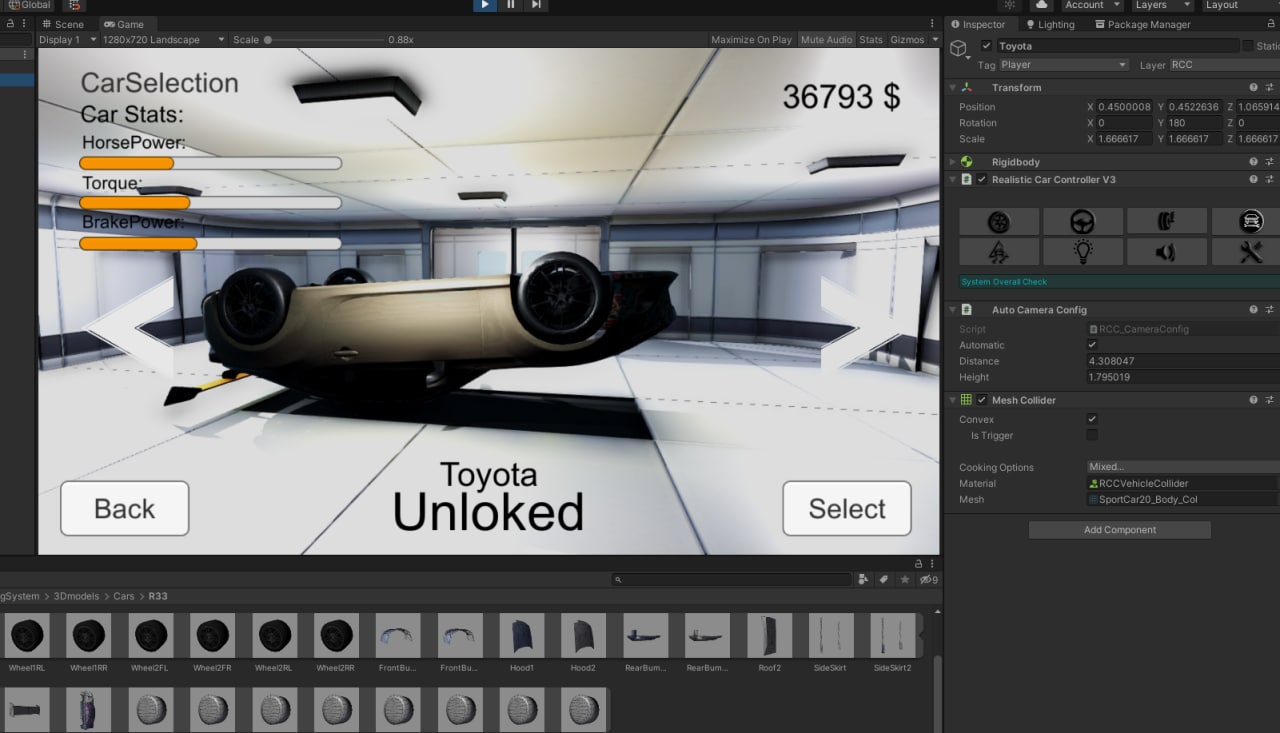Click the Pause button in toolbar
Image resolution: width=1280 pixels, height=733 pixels.
click(x=510, y=5)
